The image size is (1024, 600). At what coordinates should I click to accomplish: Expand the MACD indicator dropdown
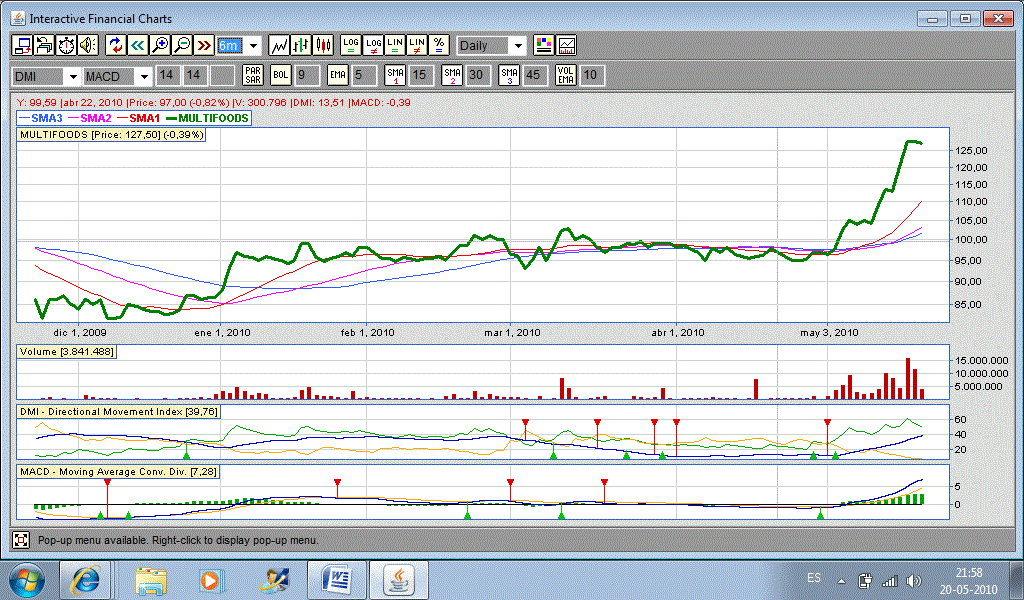click(143, 77)
